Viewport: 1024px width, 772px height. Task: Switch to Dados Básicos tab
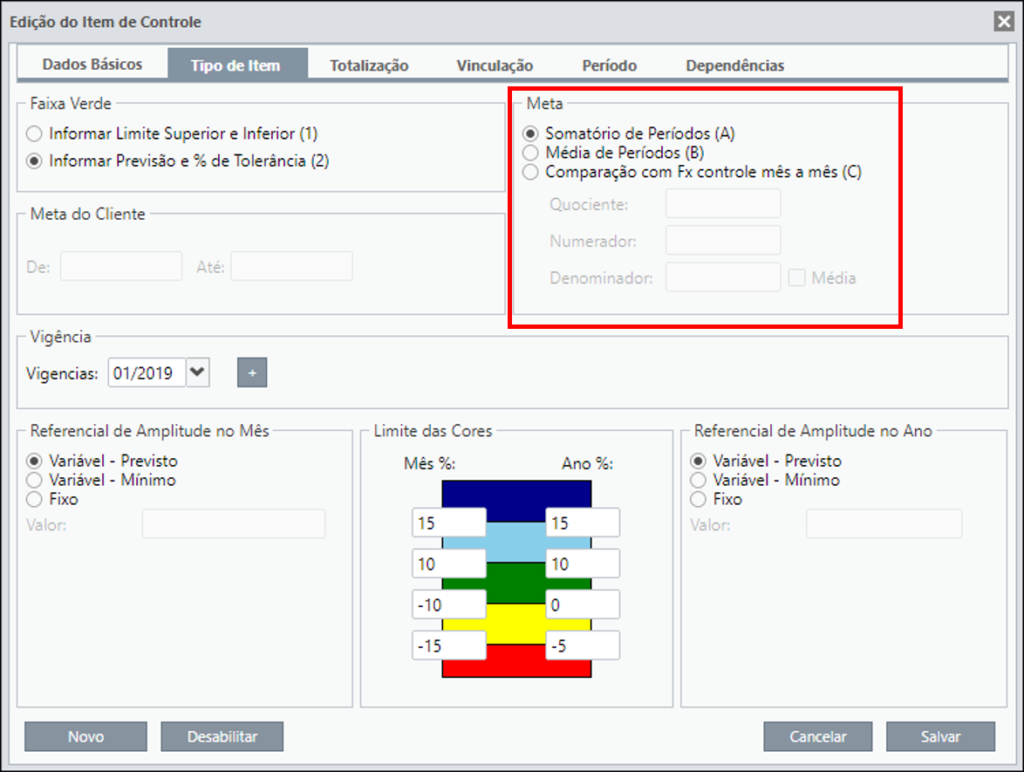(x=92, y=64)
